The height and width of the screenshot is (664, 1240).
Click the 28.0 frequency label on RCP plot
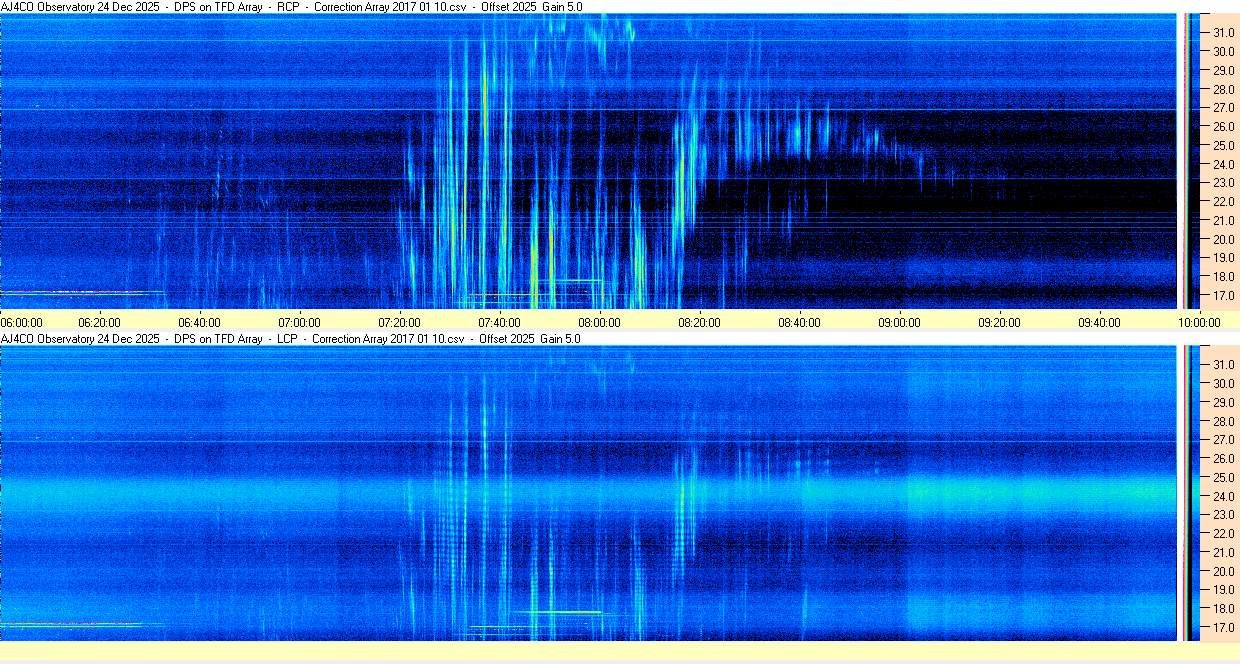coord(1224,90)
